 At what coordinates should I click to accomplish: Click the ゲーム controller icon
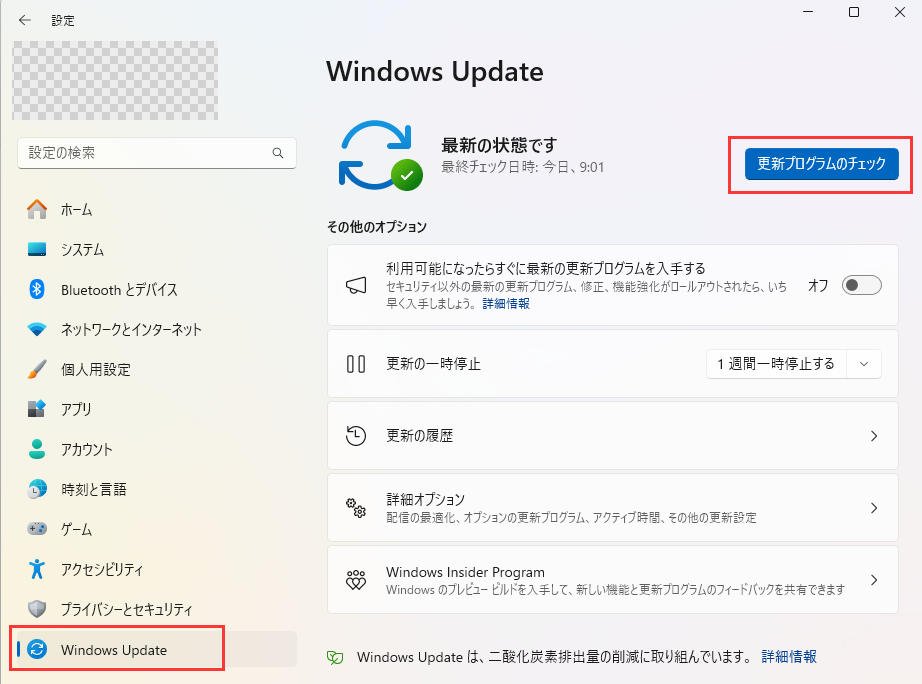[x=35, y=529]
